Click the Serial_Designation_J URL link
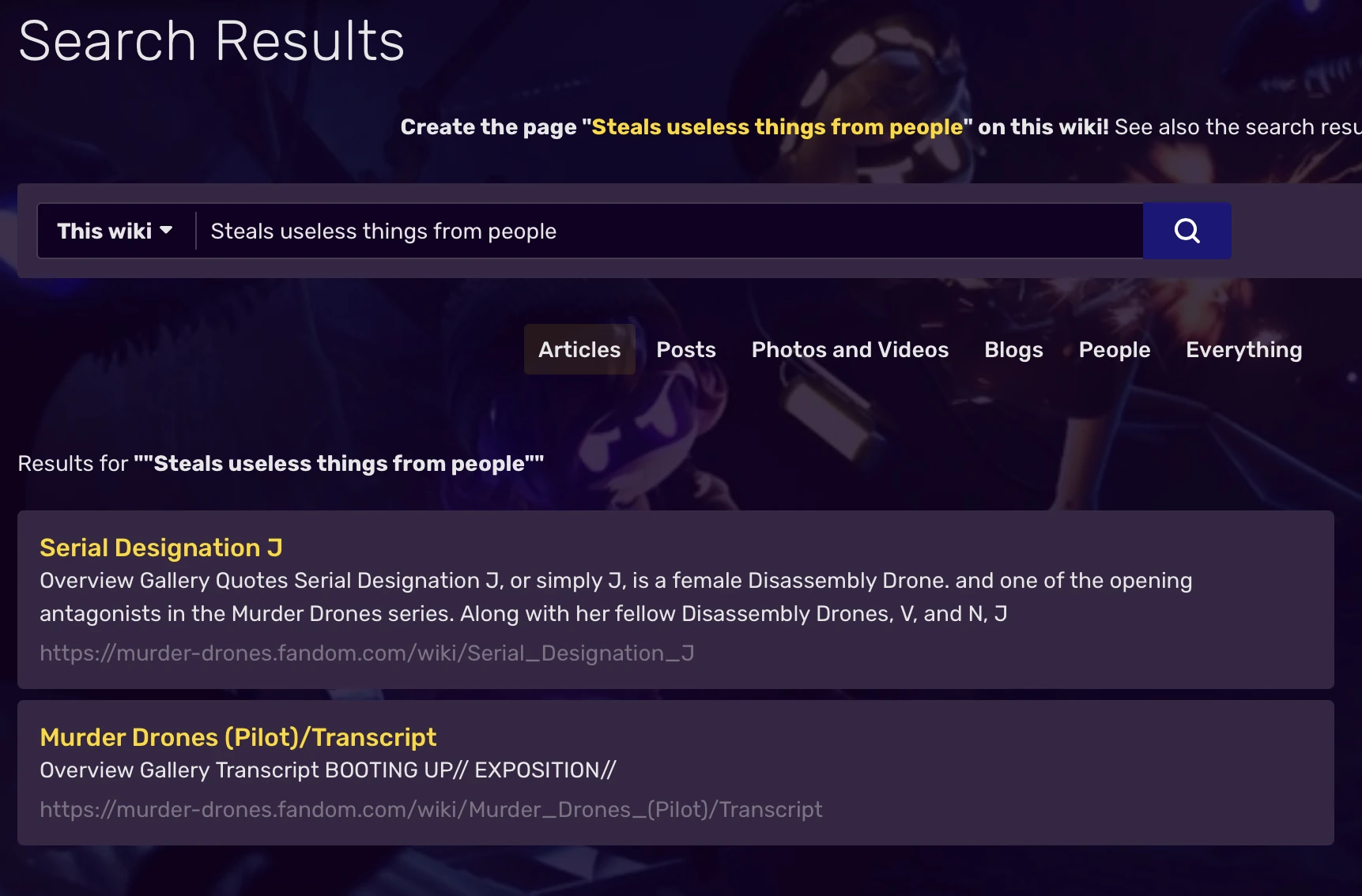This screenshot has width=1362, height=896. point(367,653)
